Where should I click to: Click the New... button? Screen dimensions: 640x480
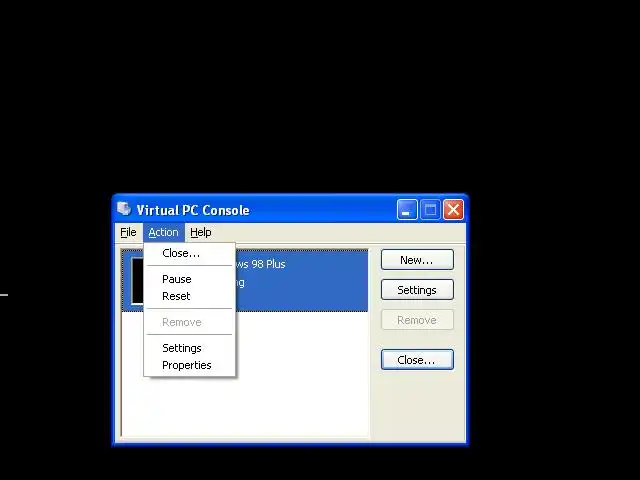[x=417, y=260]
